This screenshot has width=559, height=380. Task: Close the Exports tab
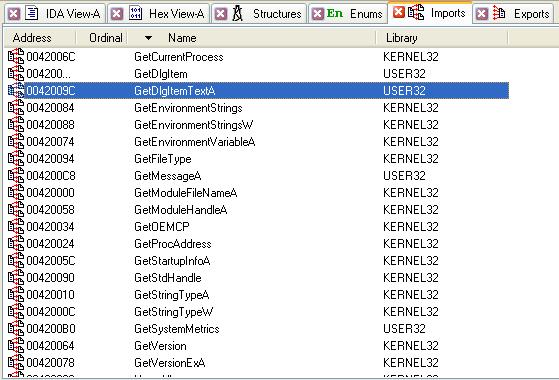coord(482,14)
